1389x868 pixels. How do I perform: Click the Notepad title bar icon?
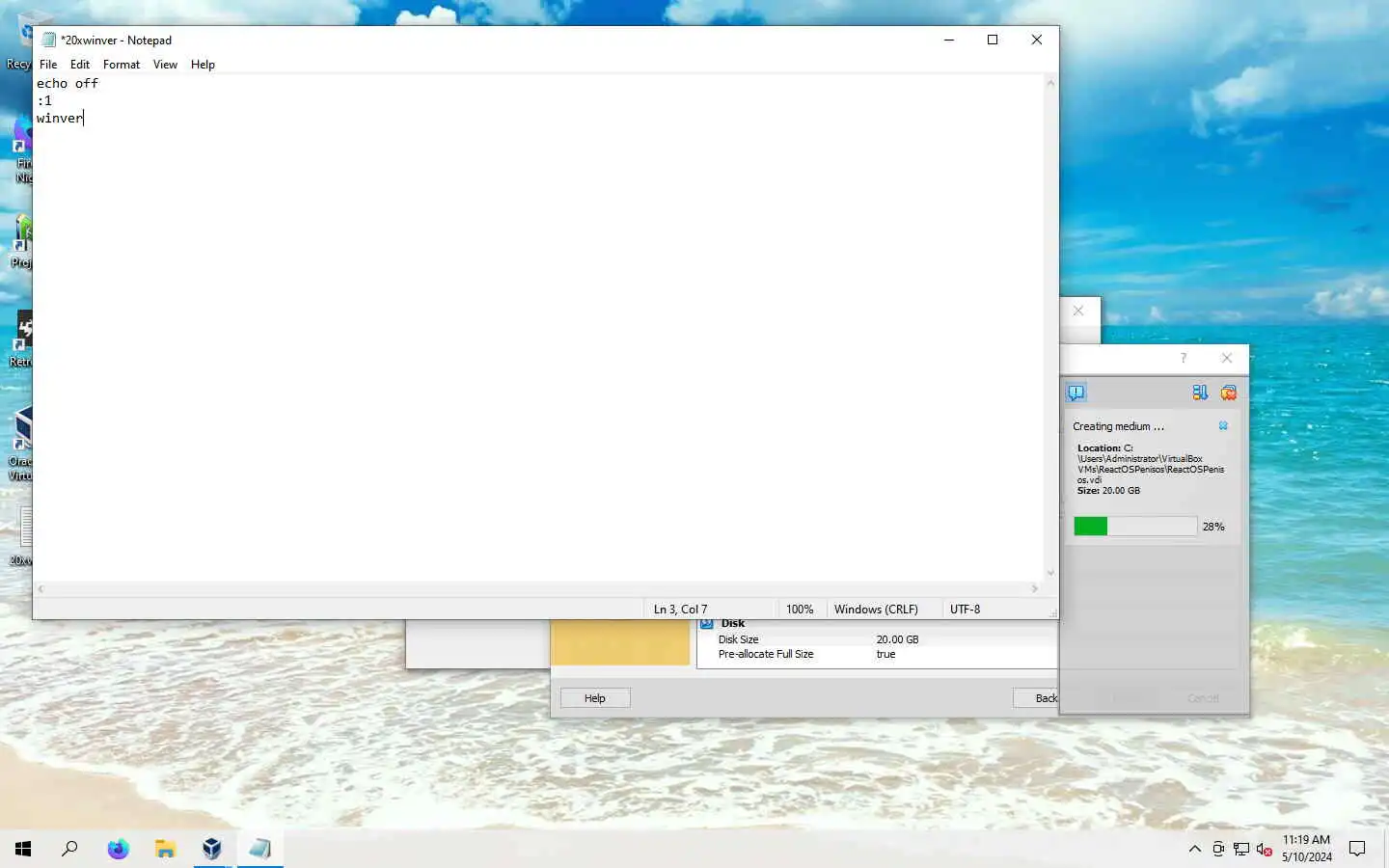pos(48,40)
